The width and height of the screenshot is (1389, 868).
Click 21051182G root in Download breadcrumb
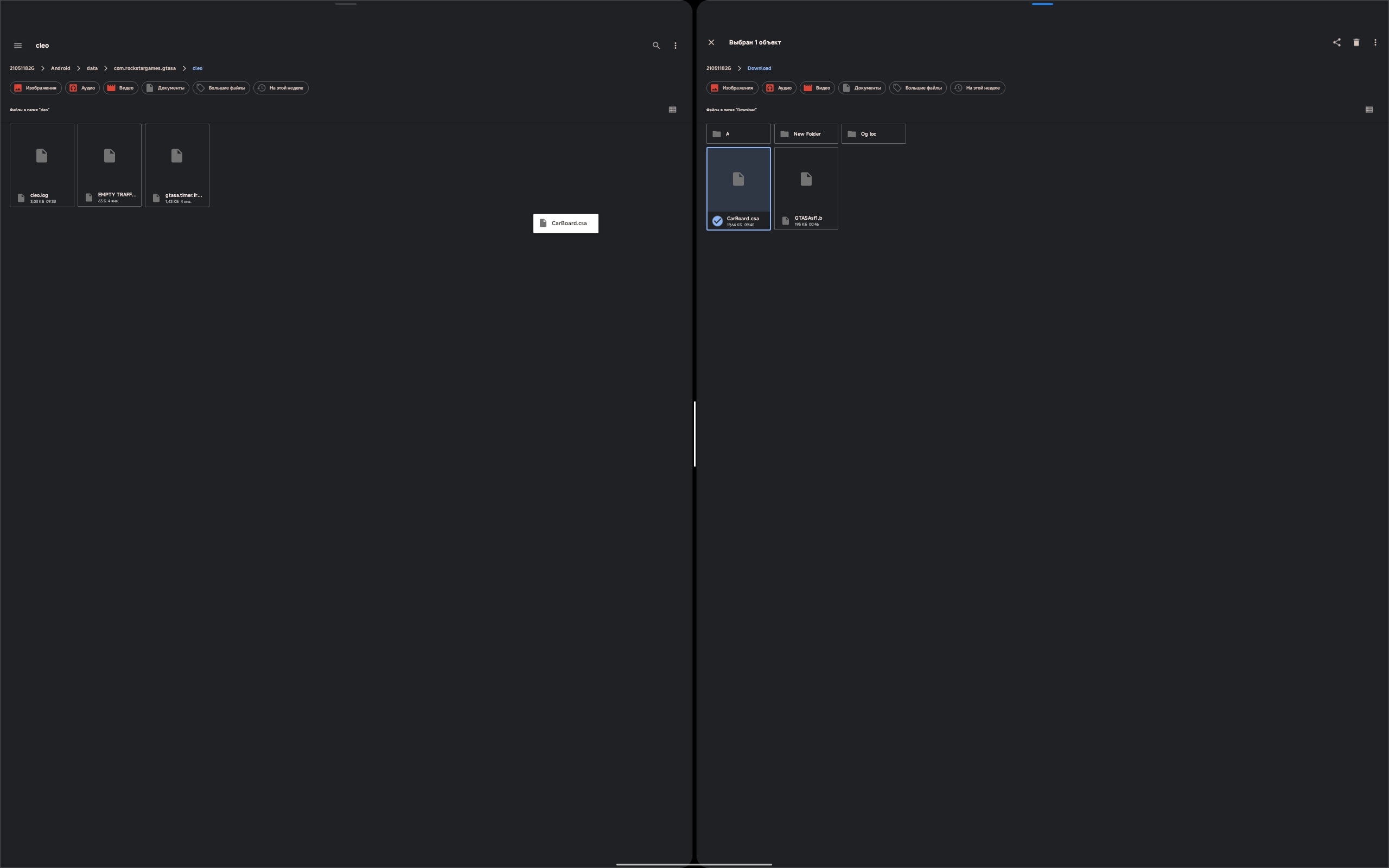(718, 68)
